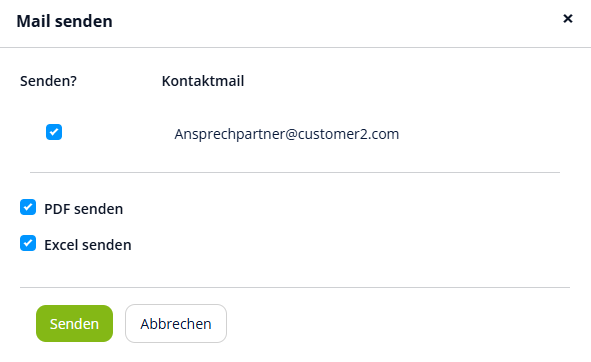Select the Ansprechpartner@customer2.com email address
591x362 pixels.
click(x=286, y=134)
